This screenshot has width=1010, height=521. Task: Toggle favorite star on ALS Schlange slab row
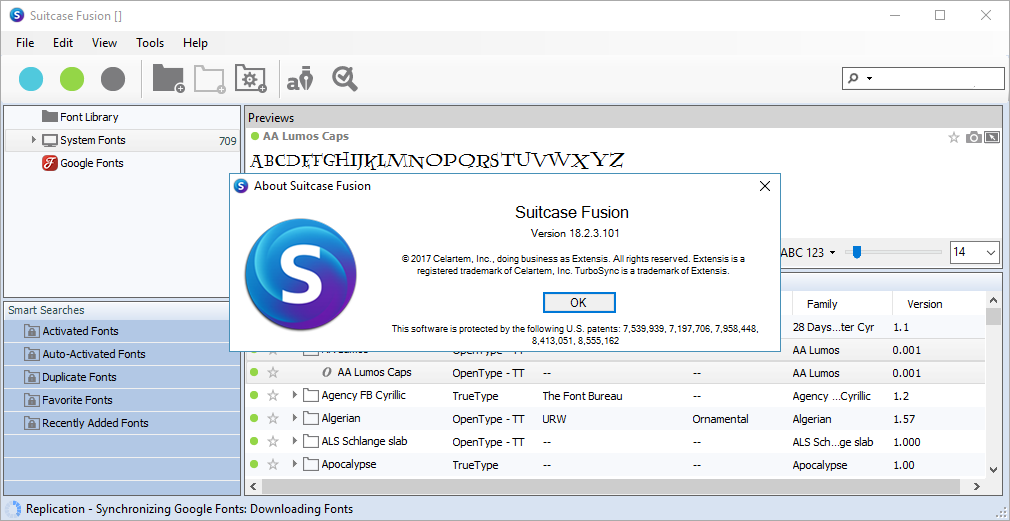click(x=273, y=442)
